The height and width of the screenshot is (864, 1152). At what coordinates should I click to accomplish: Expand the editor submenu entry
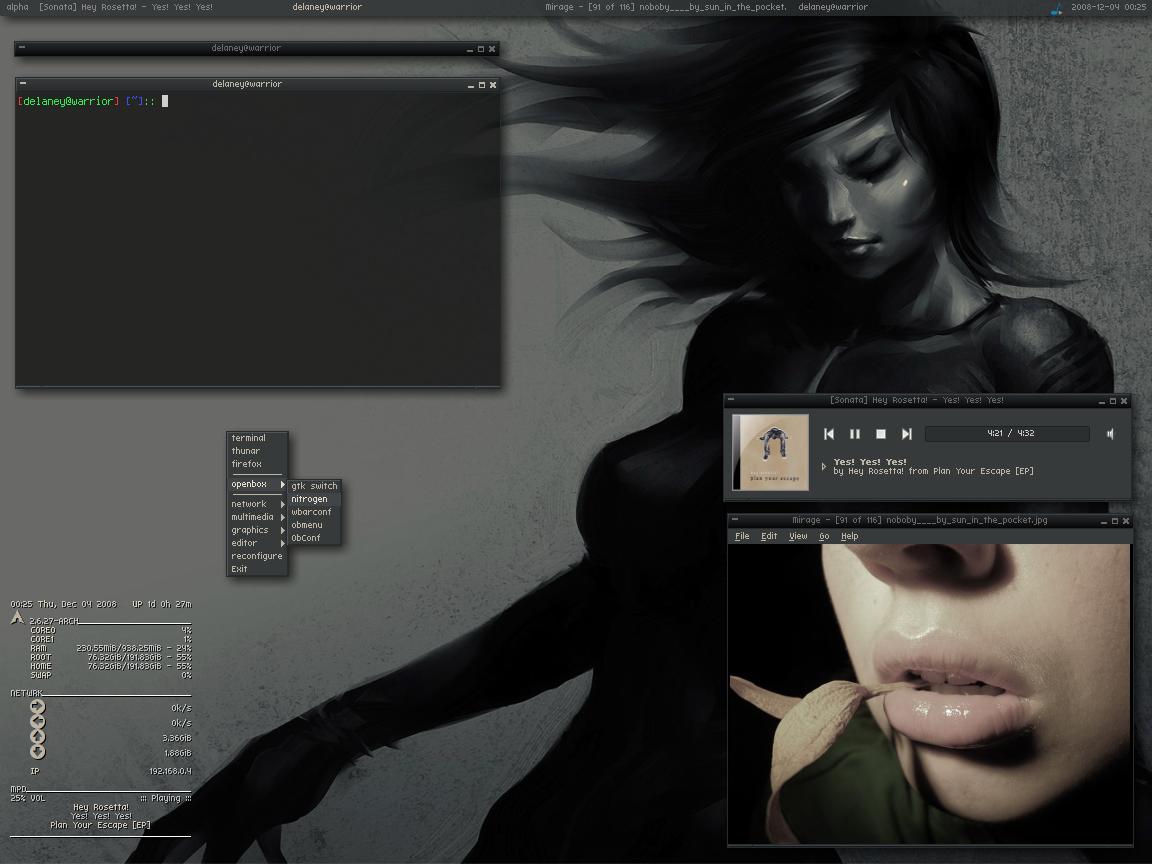click(256, 544)
